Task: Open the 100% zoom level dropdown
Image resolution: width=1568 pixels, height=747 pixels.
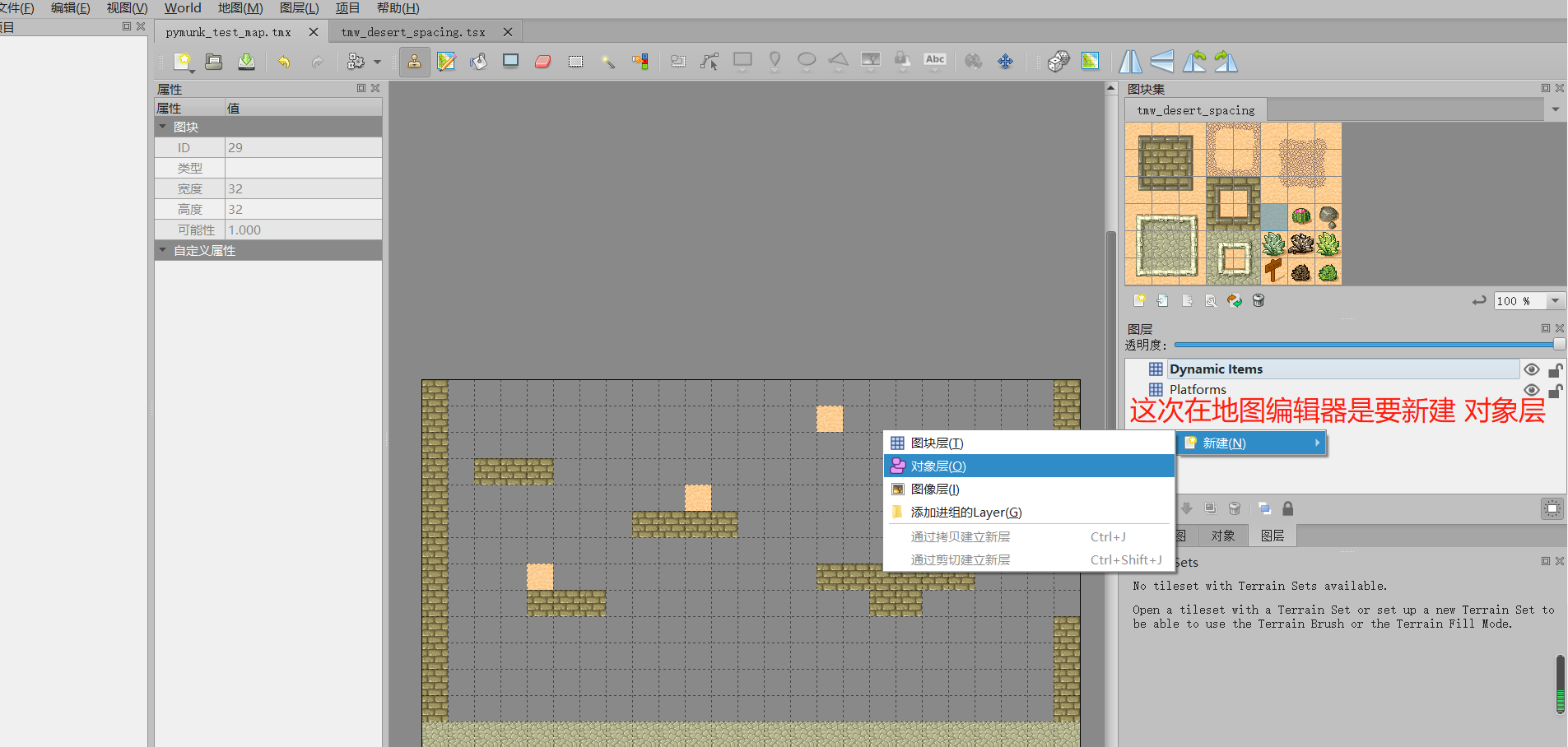Action: pos(1554,300)
